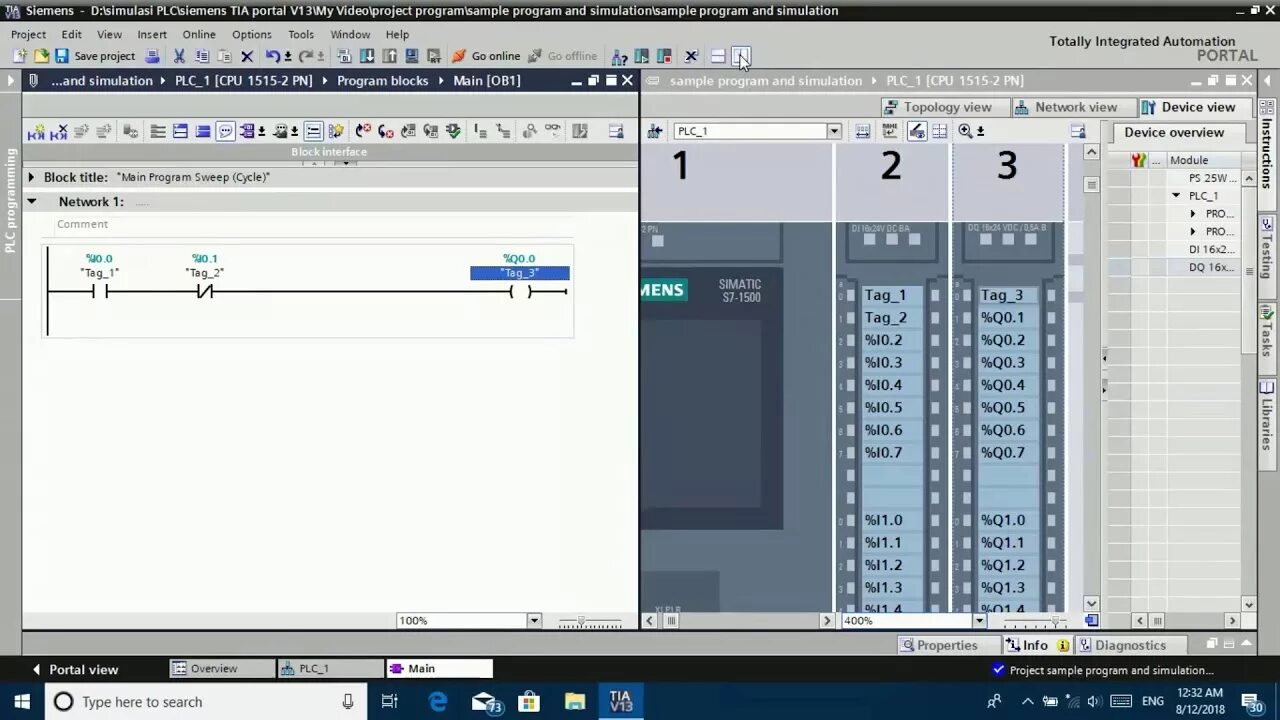Click the Delete network icon in editor toolbar
Image resolution: width=1280 pixels, height=720 pixels.
click(x=60, y=131)
